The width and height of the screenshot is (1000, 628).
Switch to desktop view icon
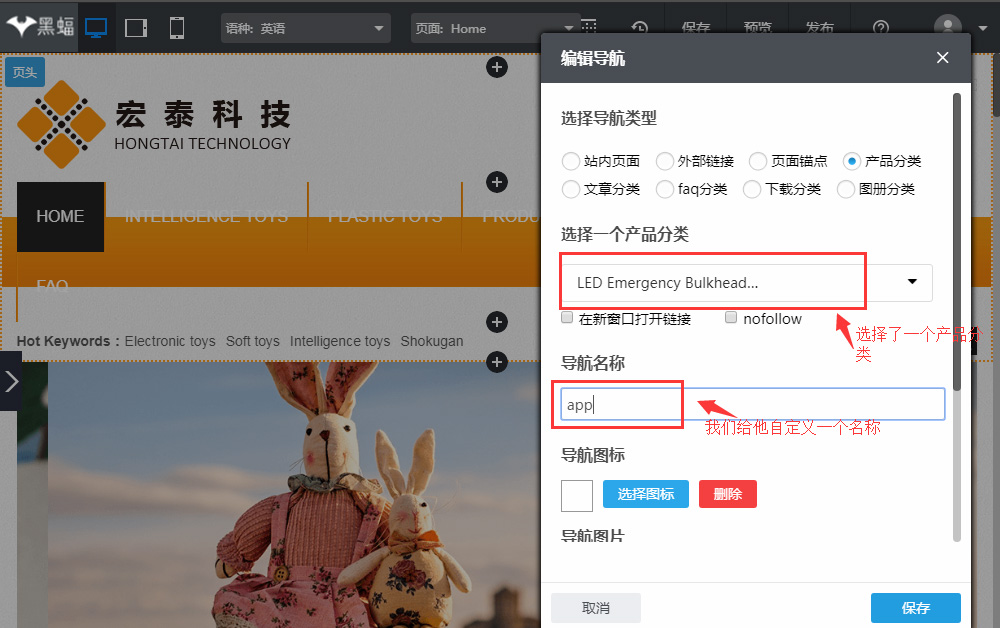pyautogui.click(x=96, y=28)
